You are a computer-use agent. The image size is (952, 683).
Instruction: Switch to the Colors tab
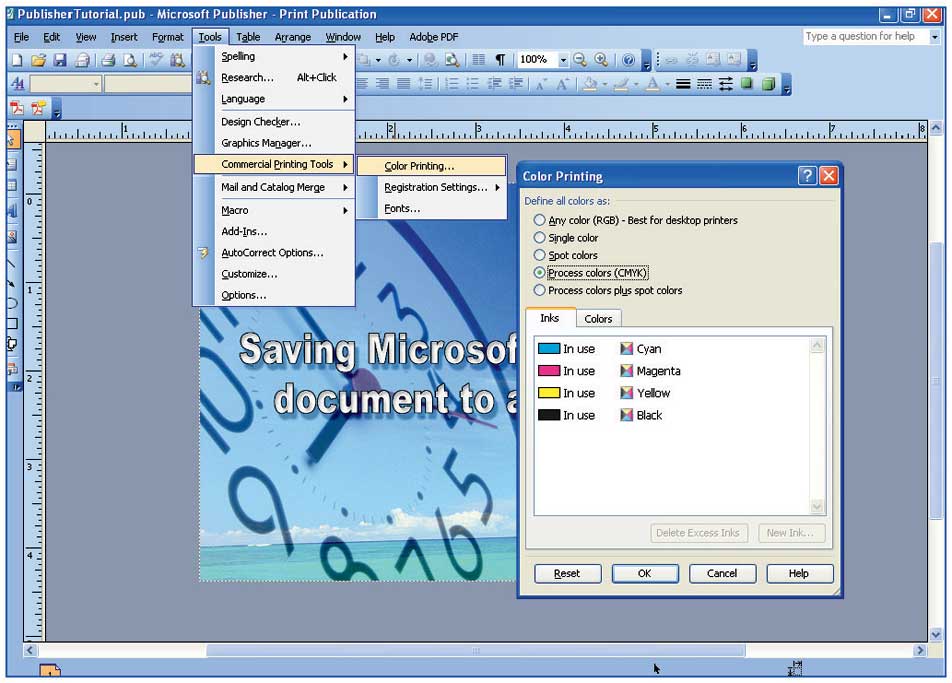pyautogui.click(x=598, y=319)
